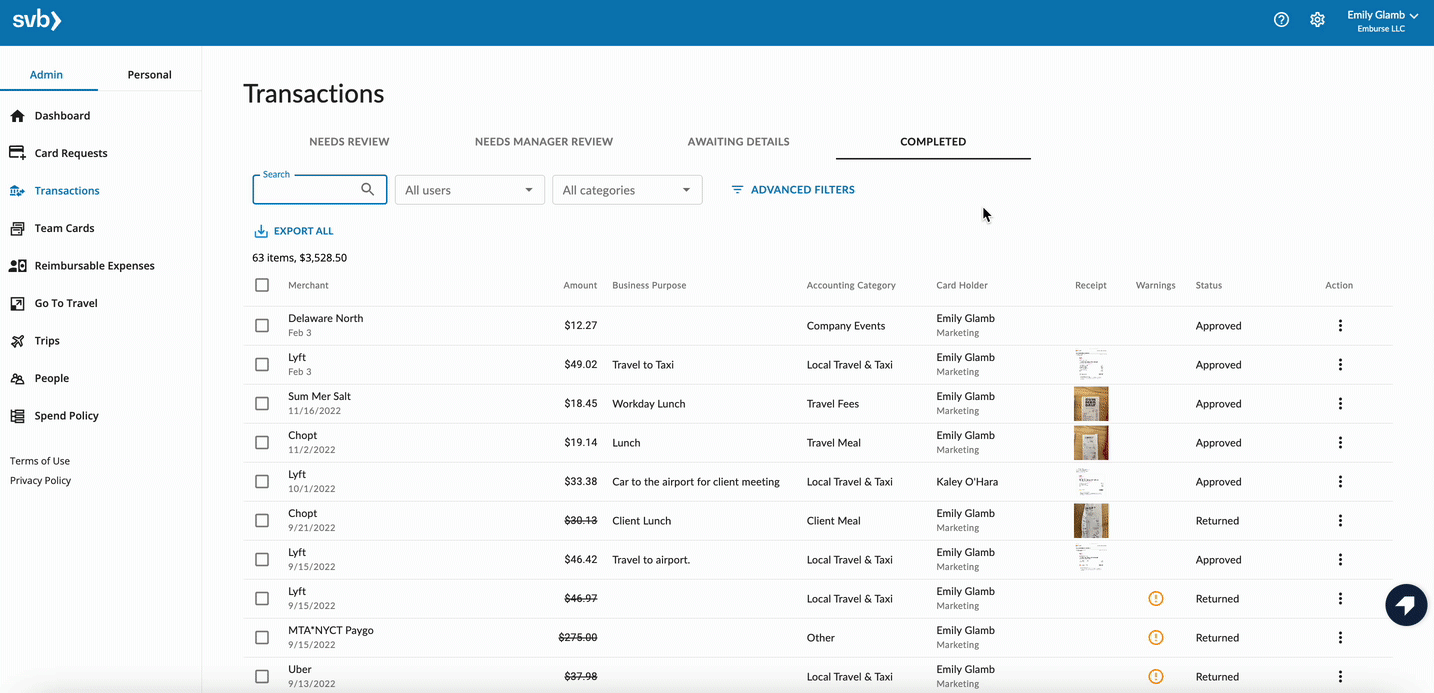
Task: Click the Advanced Filters button
Action: 793,190
